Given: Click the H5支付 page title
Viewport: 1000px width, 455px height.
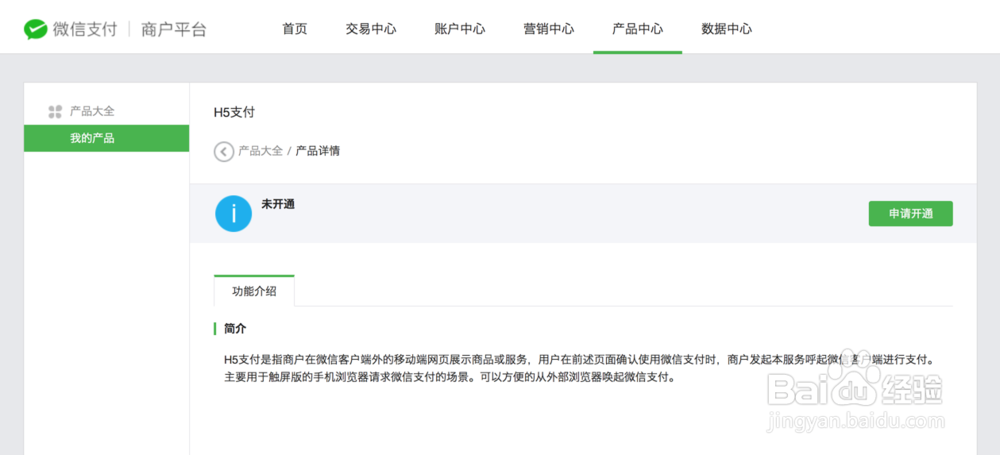Looking at the screenshot, I should pyautogui.click(x=234, y=112).
